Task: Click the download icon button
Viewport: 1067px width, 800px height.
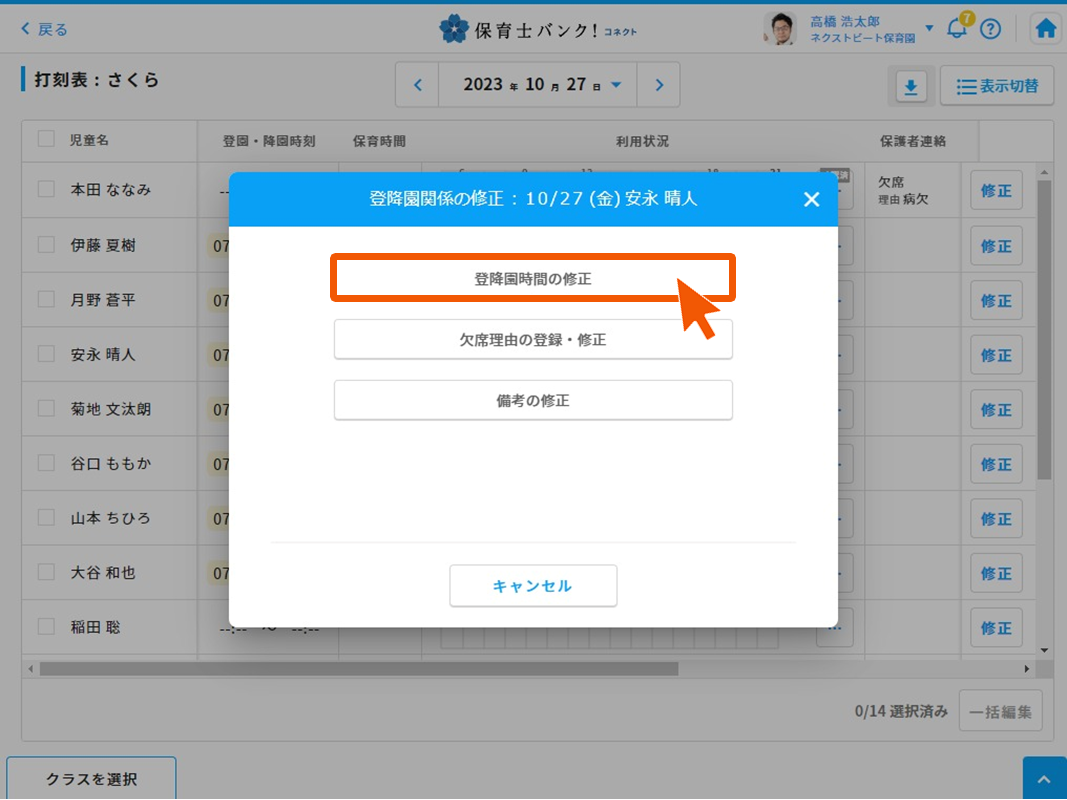Action: (x=910, y=87)
